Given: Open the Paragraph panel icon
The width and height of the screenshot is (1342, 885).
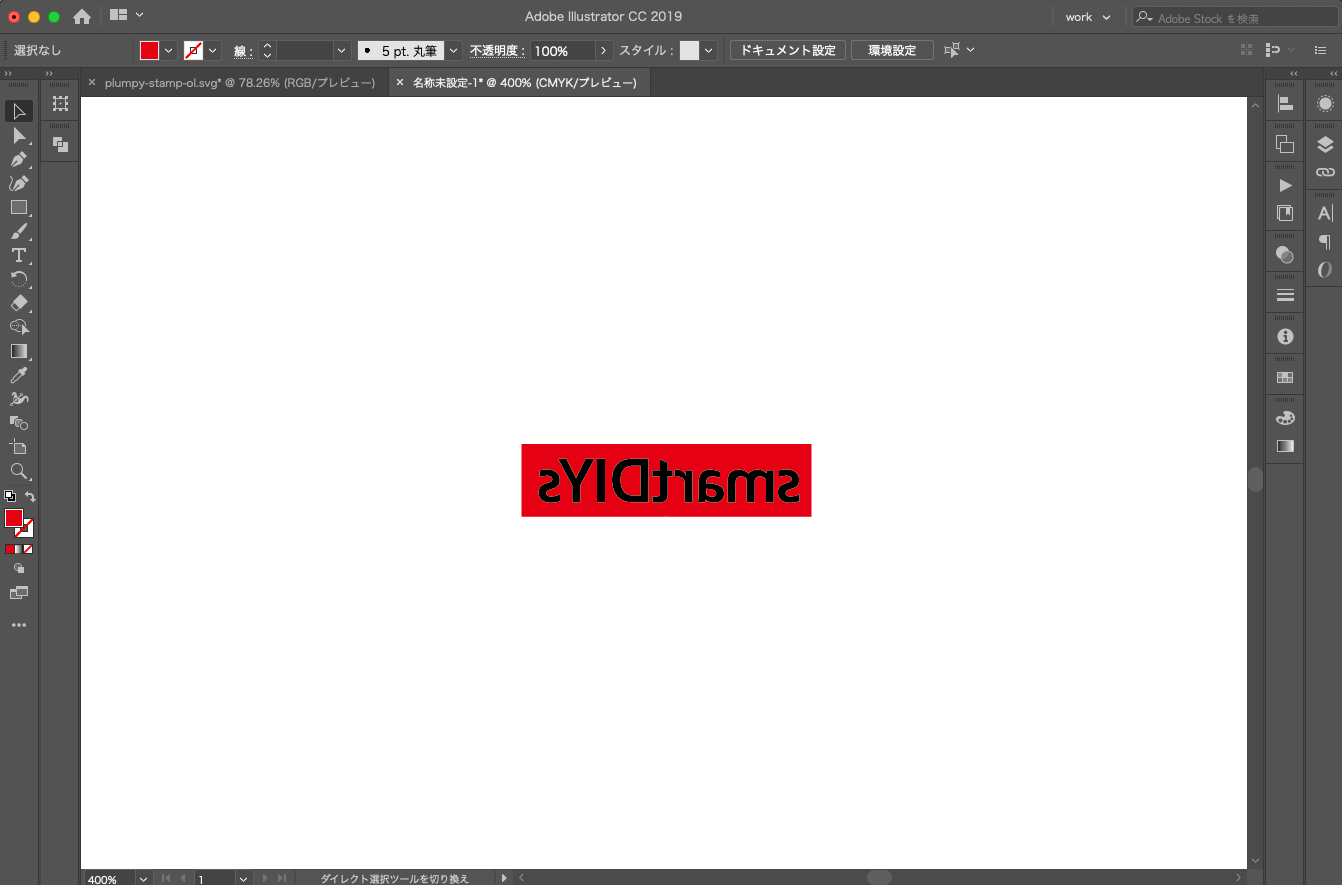Looking at the screenshot, I should pyautogui.click(x=1325, y=241).
